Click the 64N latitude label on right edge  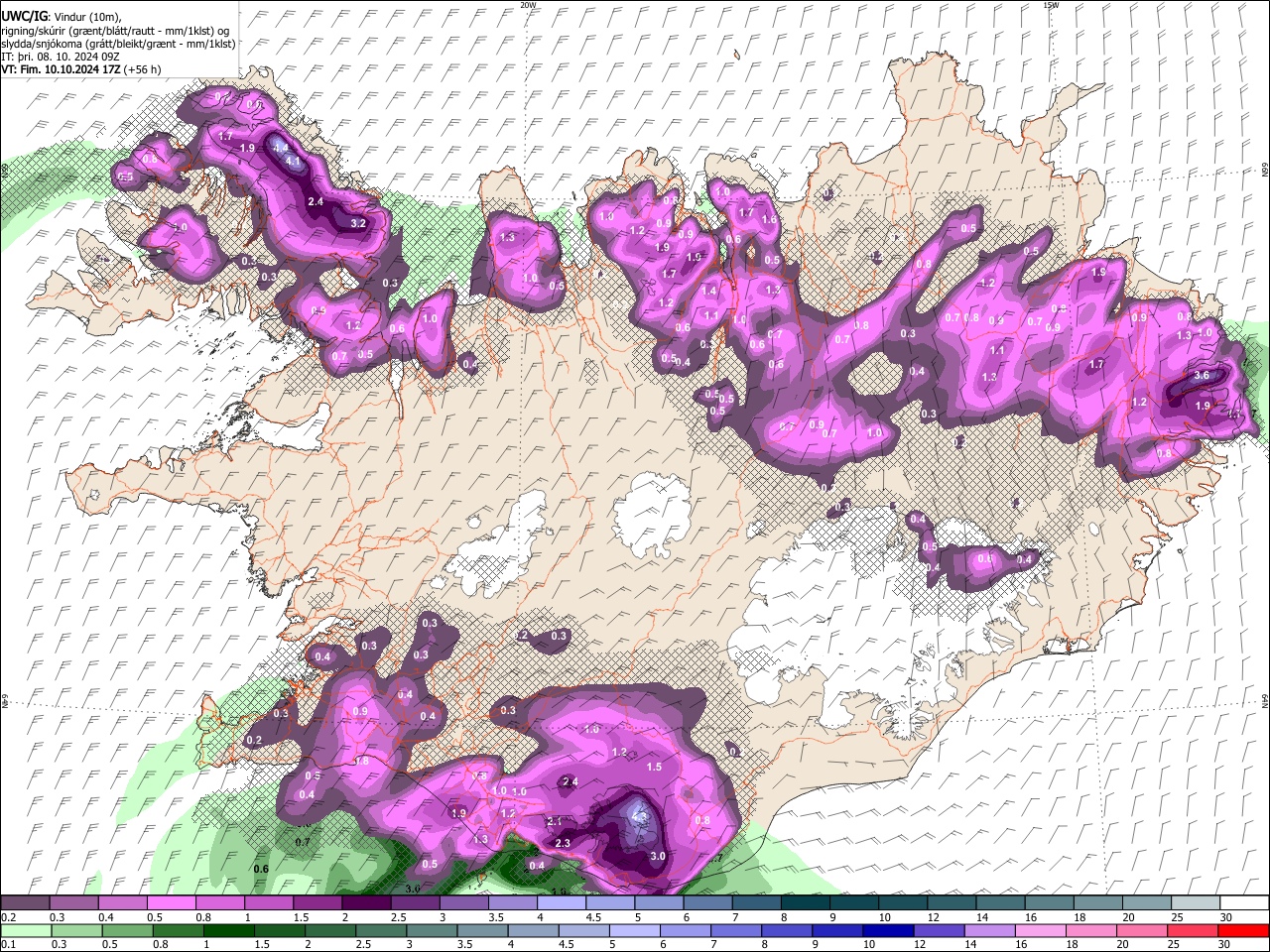[1265, 700]
